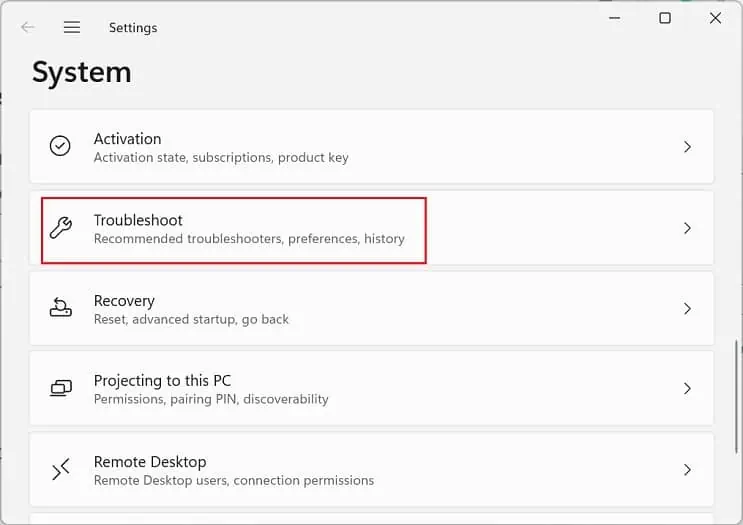
Task: Maximize the Settings window
Action: coord(665,18)
